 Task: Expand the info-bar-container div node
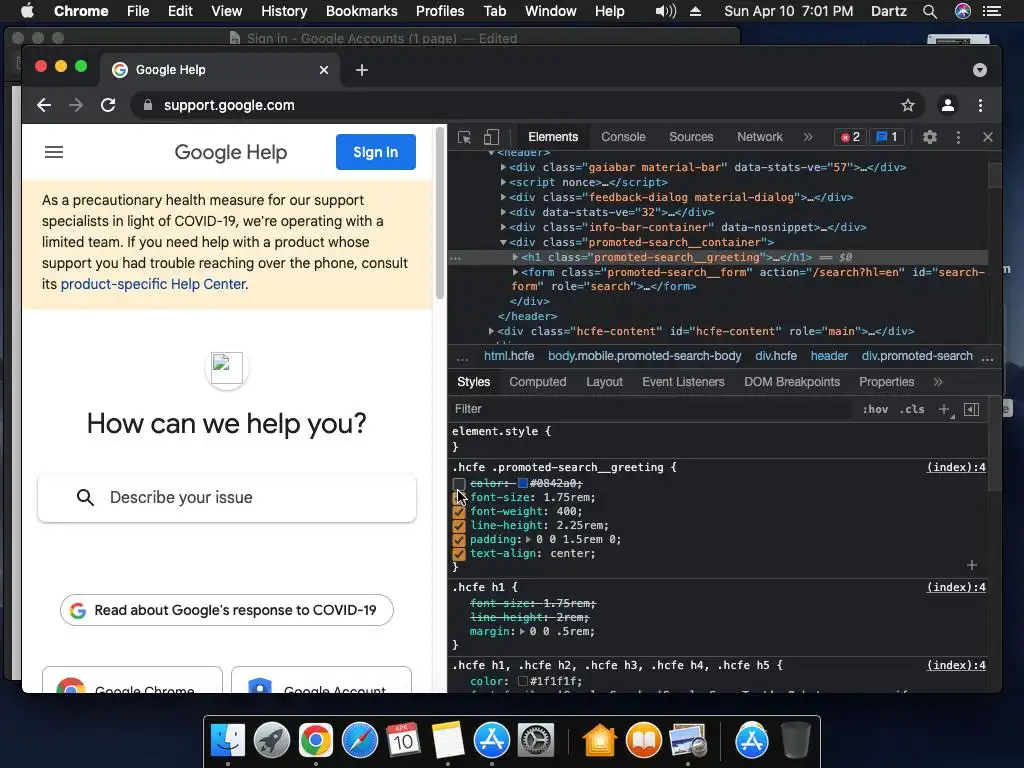pyautogui.click(x=503, y=227)
